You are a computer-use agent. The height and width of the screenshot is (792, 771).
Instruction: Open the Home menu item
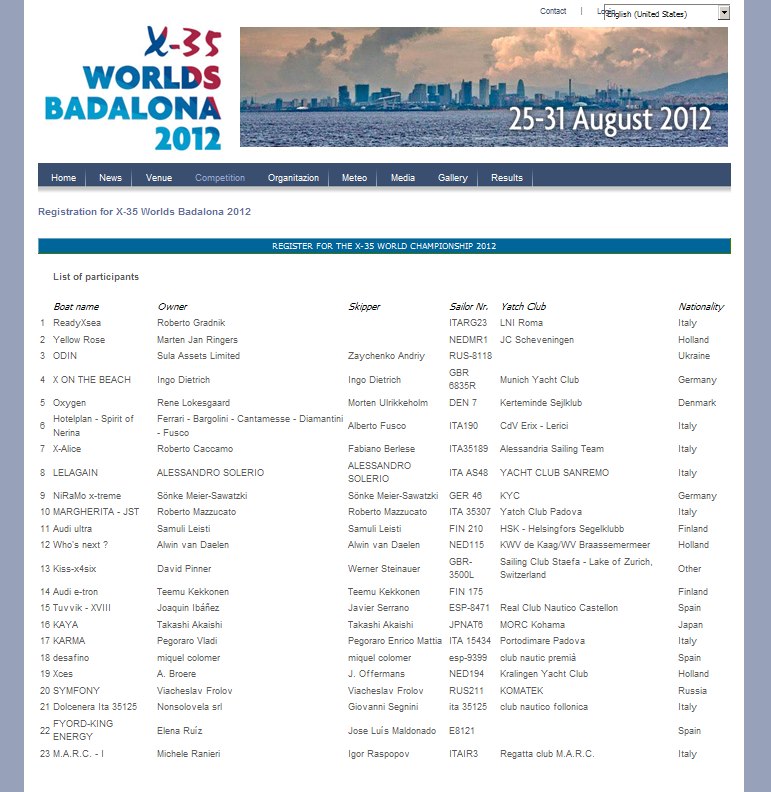[63, 178]
